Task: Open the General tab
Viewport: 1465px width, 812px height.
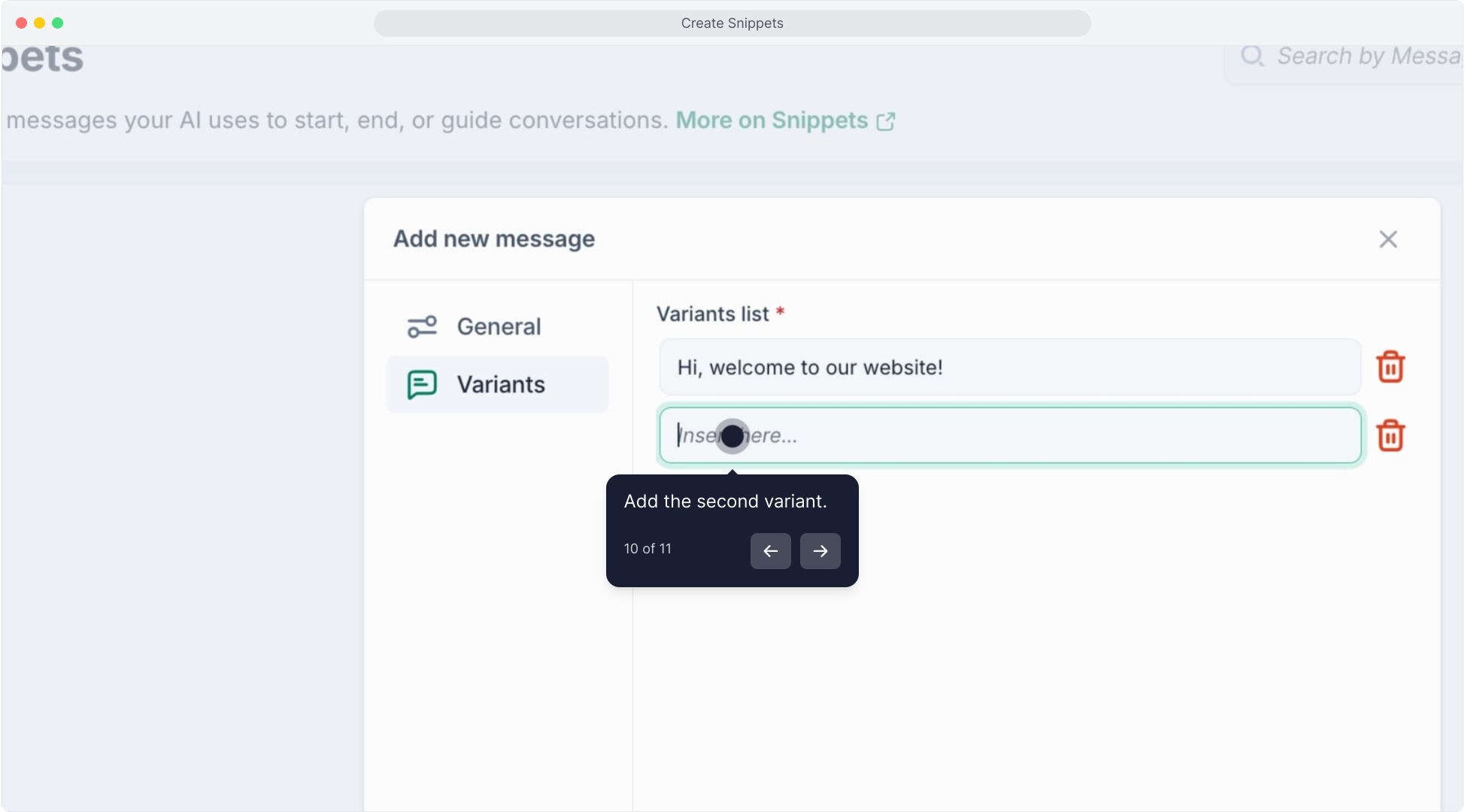Action: tap(499, 326)
